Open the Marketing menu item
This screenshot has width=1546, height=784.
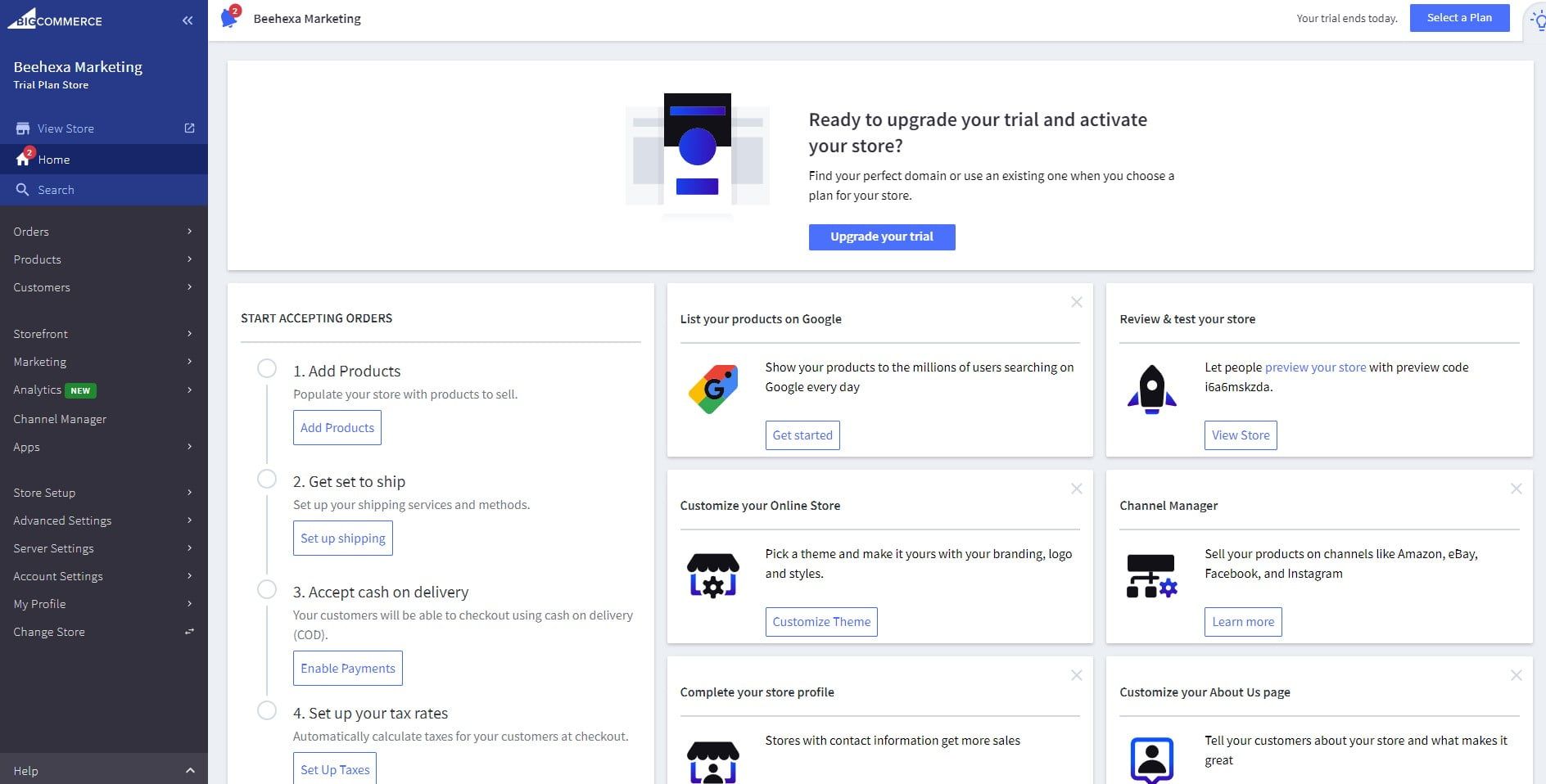click(x=40, y=361)
